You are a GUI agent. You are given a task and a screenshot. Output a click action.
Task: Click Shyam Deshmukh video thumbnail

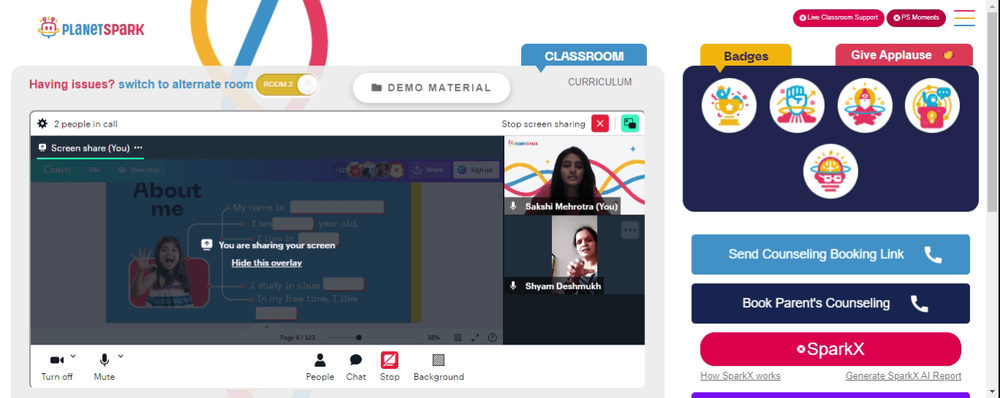tap(574, 254)
